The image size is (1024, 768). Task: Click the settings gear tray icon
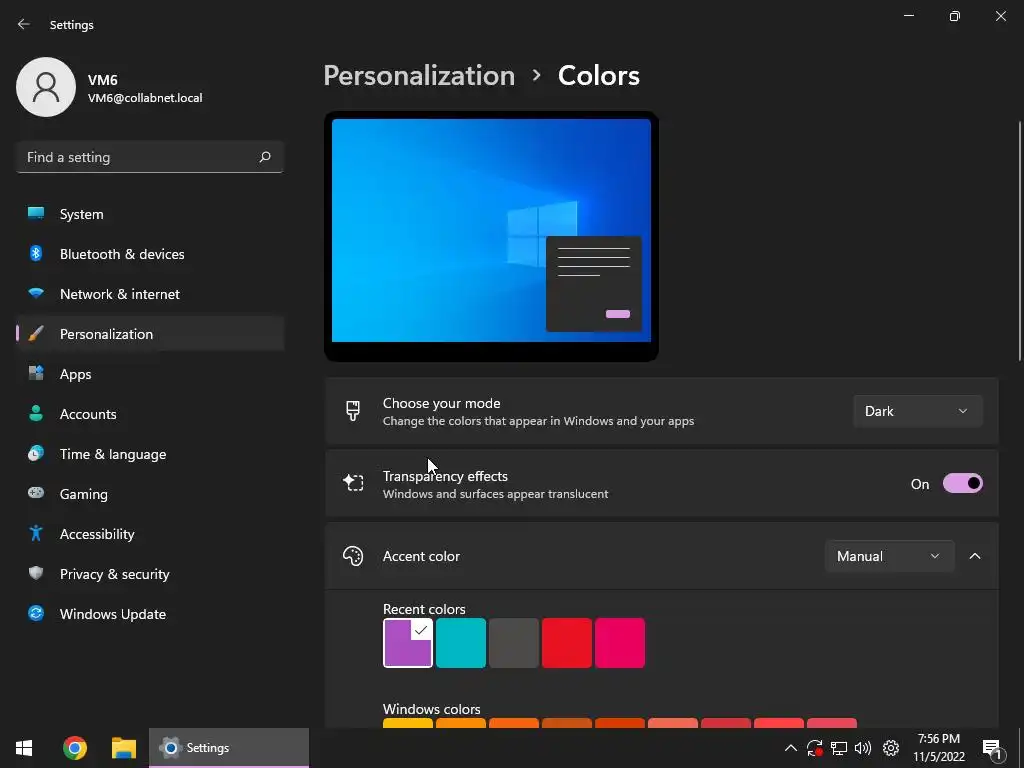point(891,748)
